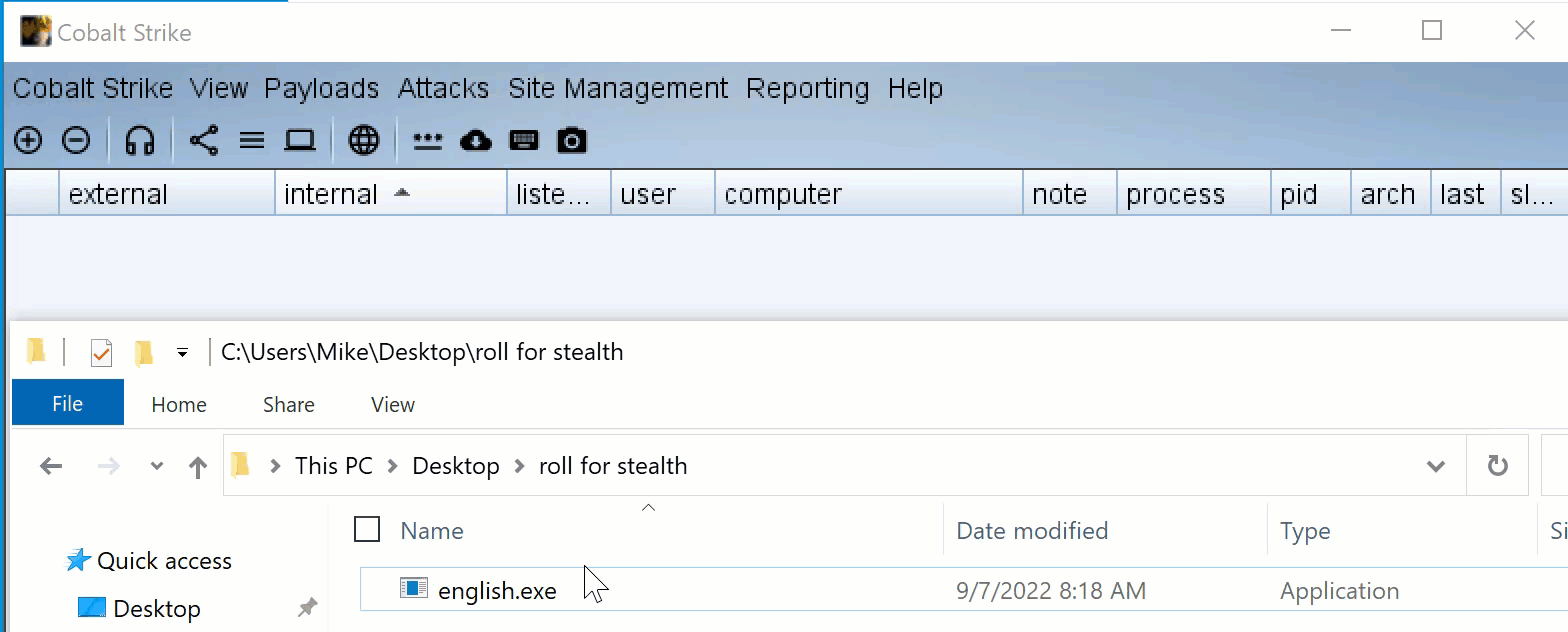The height and width of the screenshot is (632, 1568).
Task: Open the Reporting menu
Action: click(808, 89)
